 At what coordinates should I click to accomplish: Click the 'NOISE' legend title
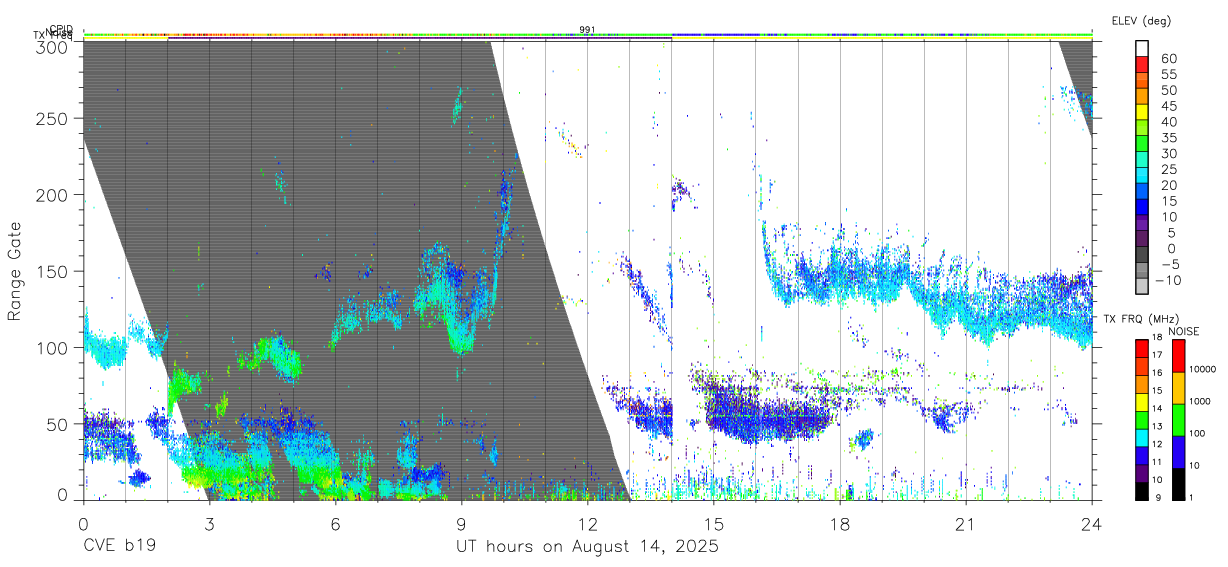(1183, 331)
